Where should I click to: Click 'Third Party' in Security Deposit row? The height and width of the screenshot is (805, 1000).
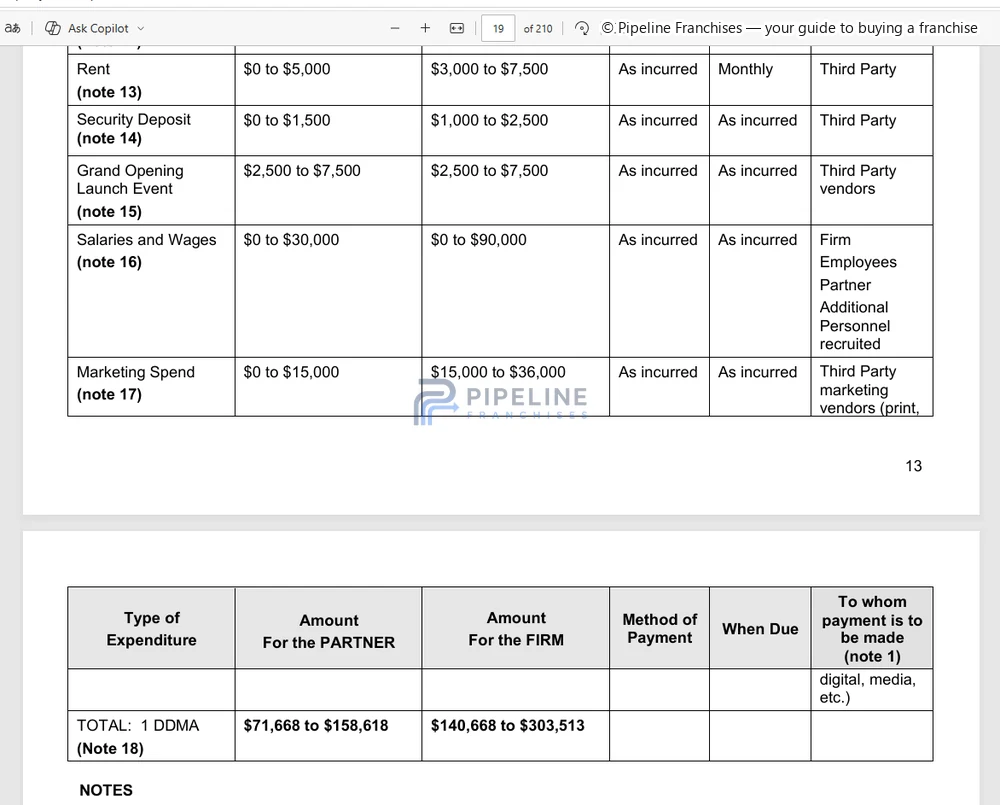tap(858, 120)
